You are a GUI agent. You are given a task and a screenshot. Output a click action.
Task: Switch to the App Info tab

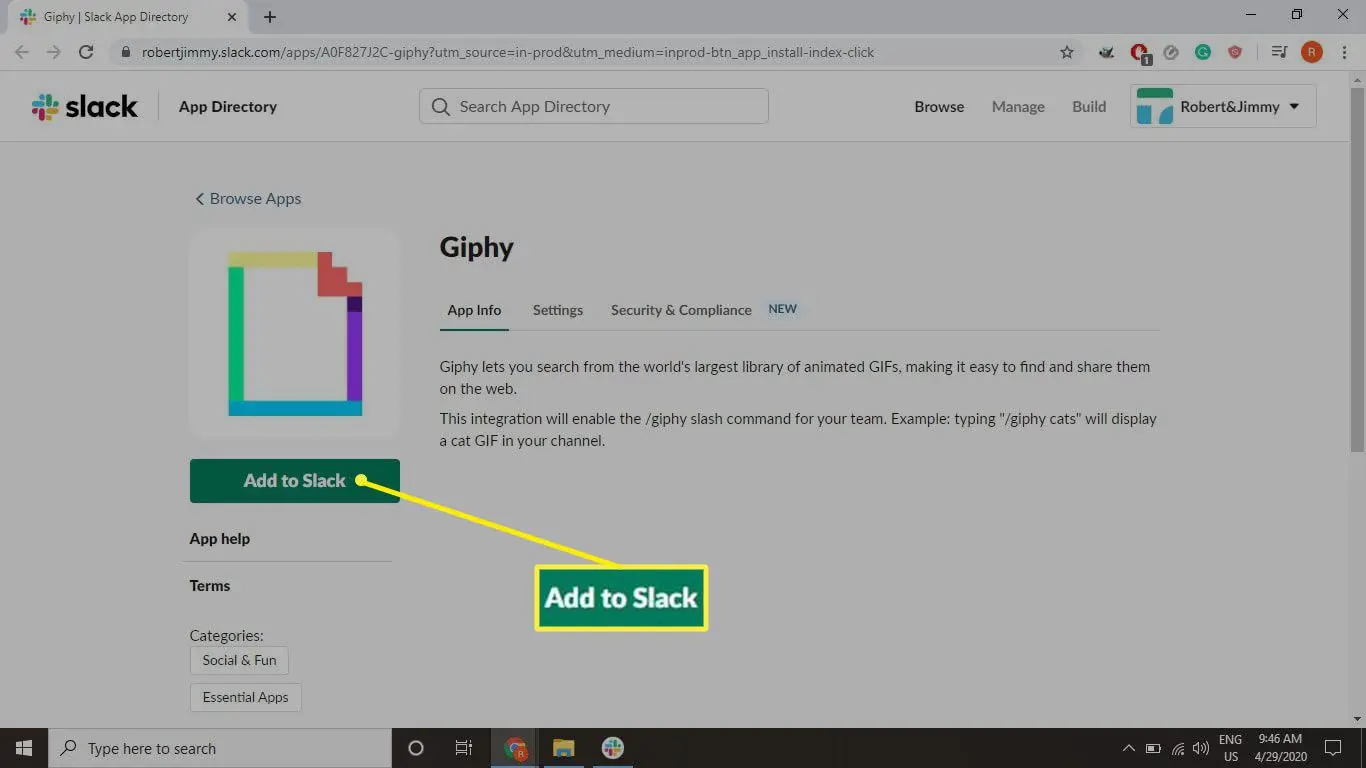474,310
